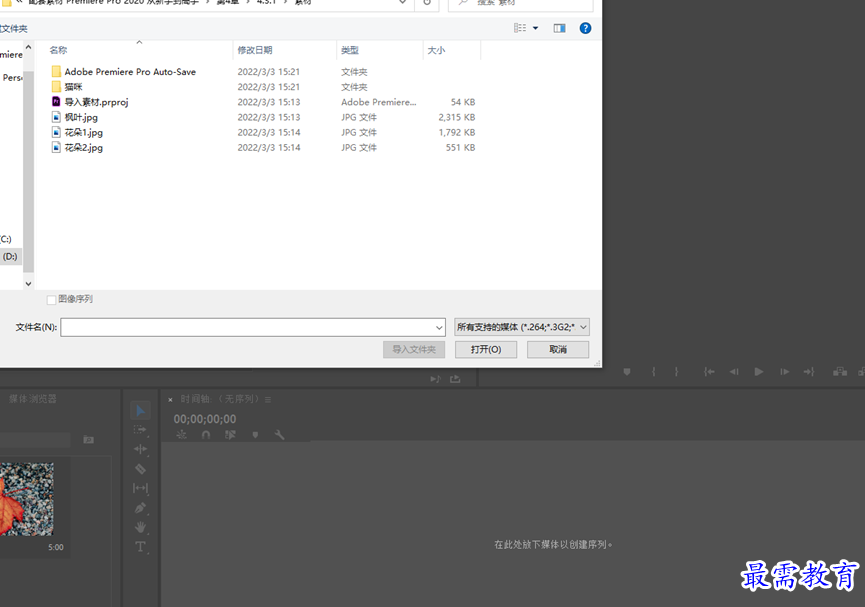Image resolution: width=865 pixels, height=607 pixels.
Task: Select the 导入素材.prproj file
Action: [97, 102]
